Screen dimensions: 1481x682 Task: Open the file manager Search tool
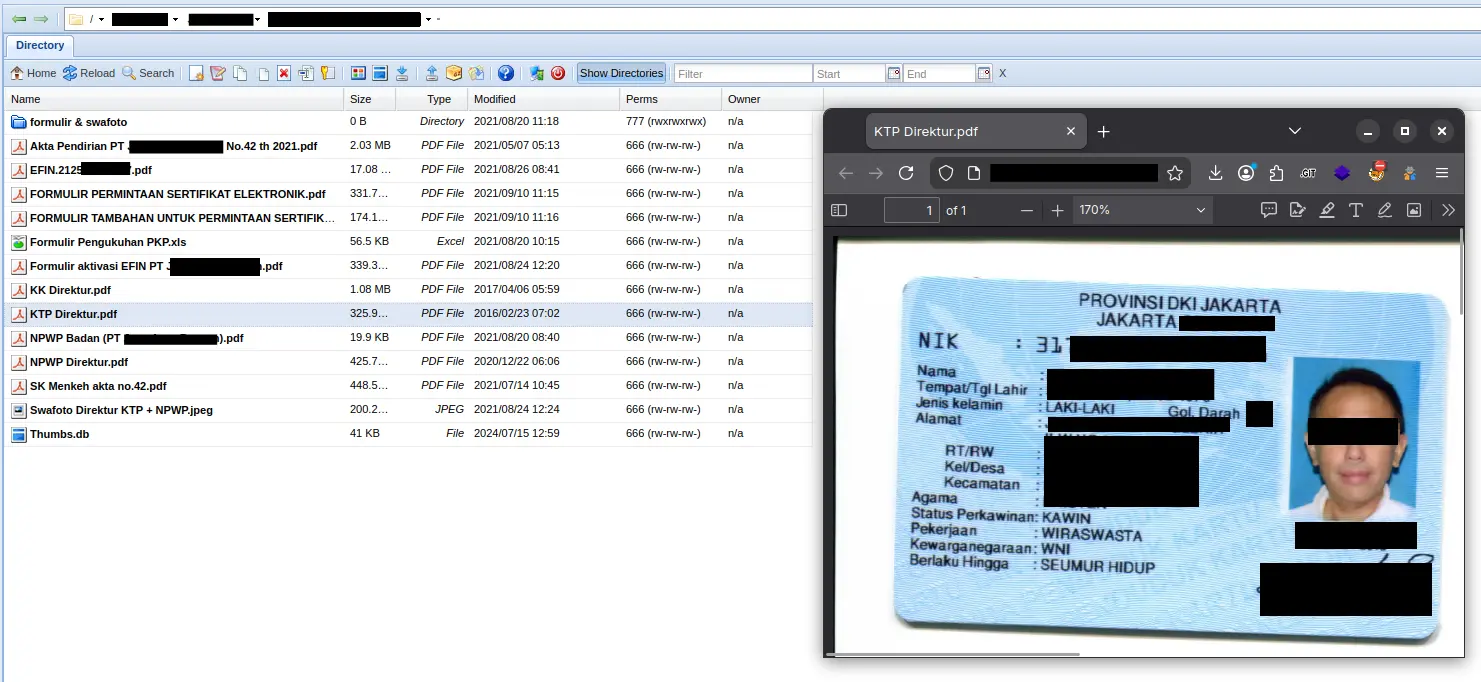148,73
